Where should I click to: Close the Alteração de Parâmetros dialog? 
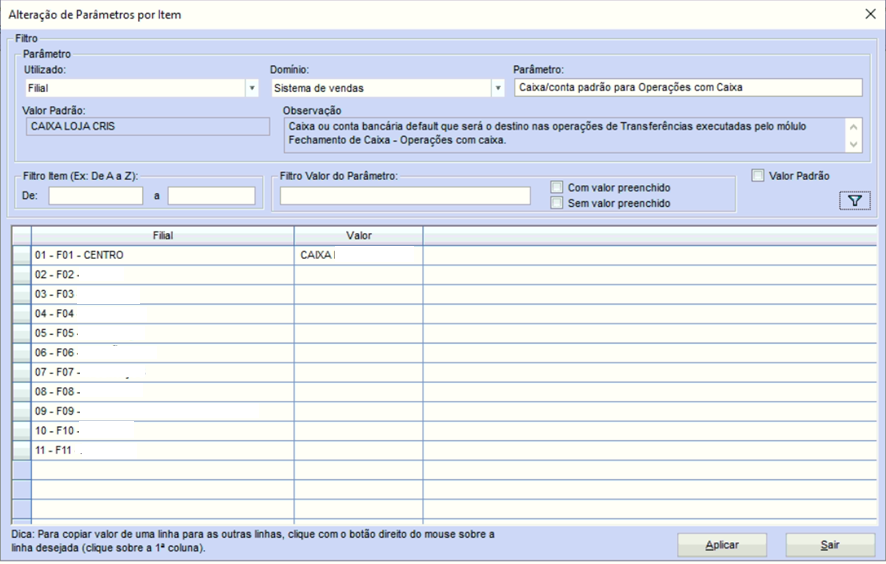pos(868,15)
